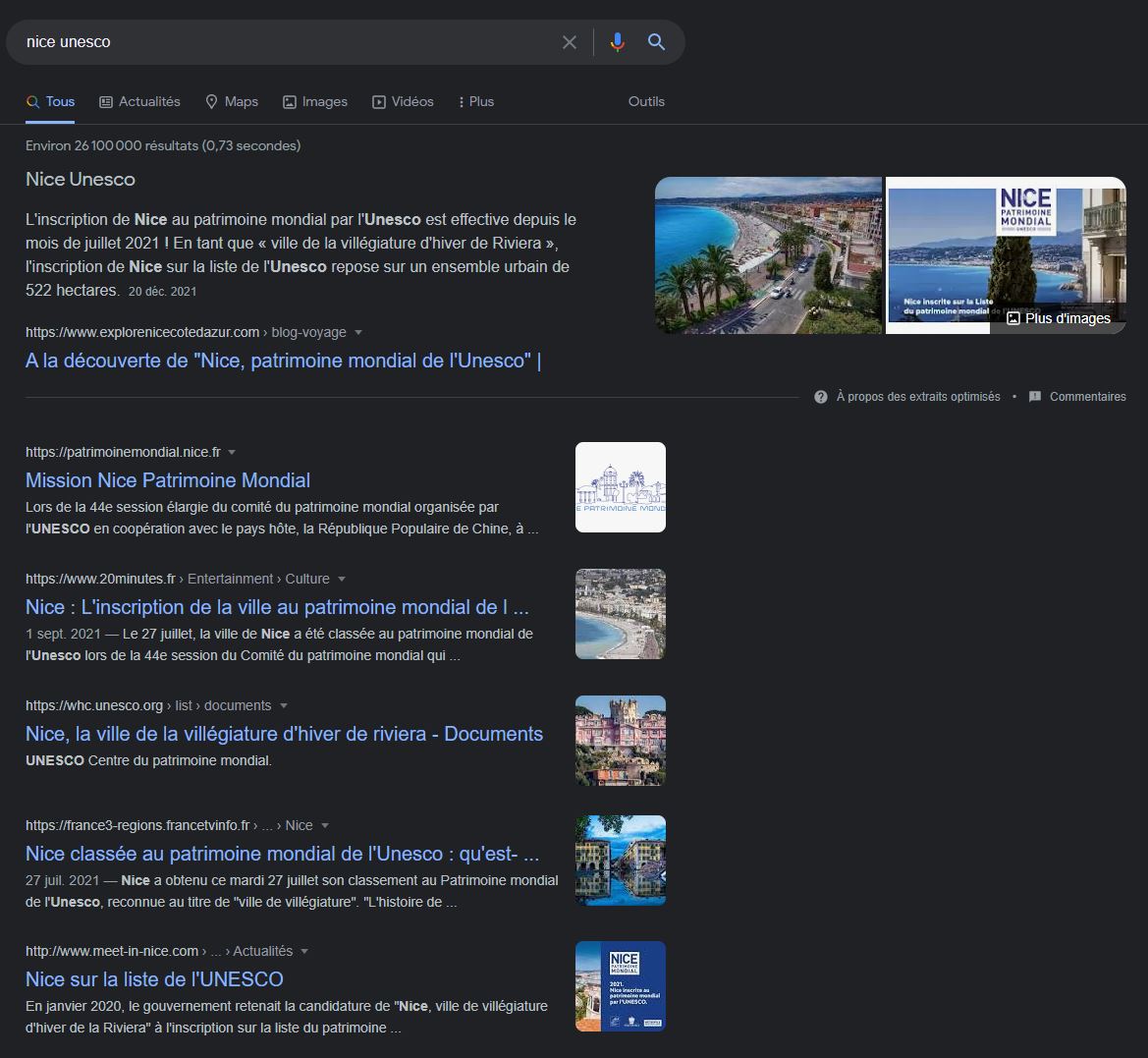
Task: Start voice search with microphone icon
Action: [x=617, y=42]
